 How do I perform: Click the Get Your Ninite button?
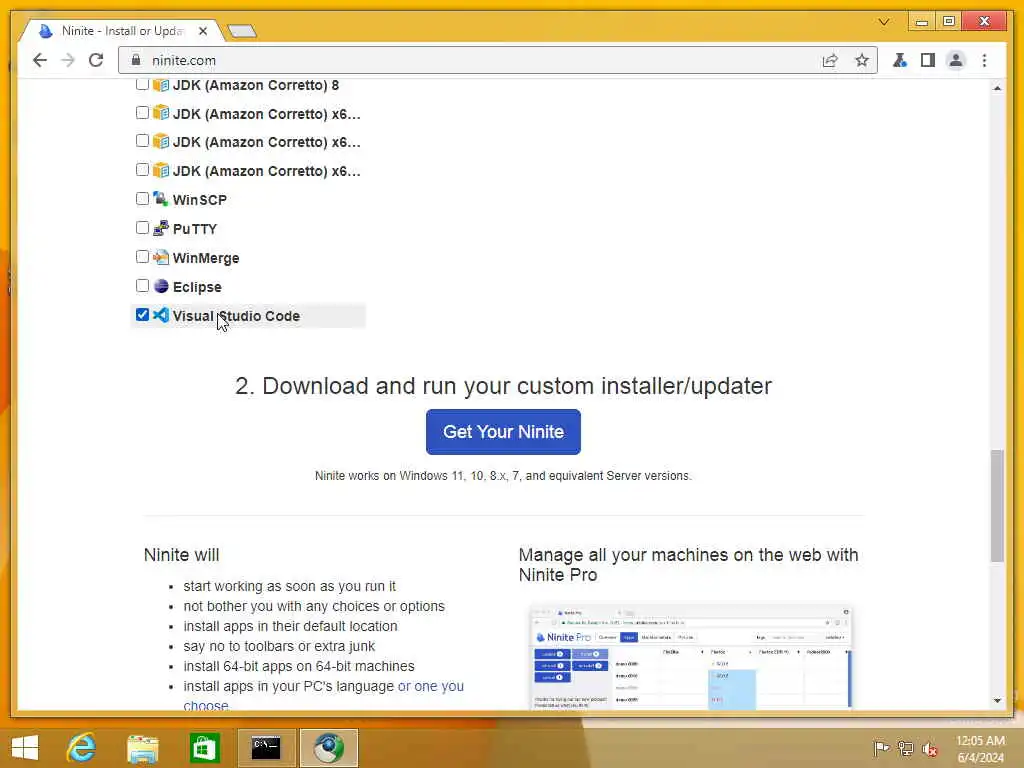(x=503, y=432)
